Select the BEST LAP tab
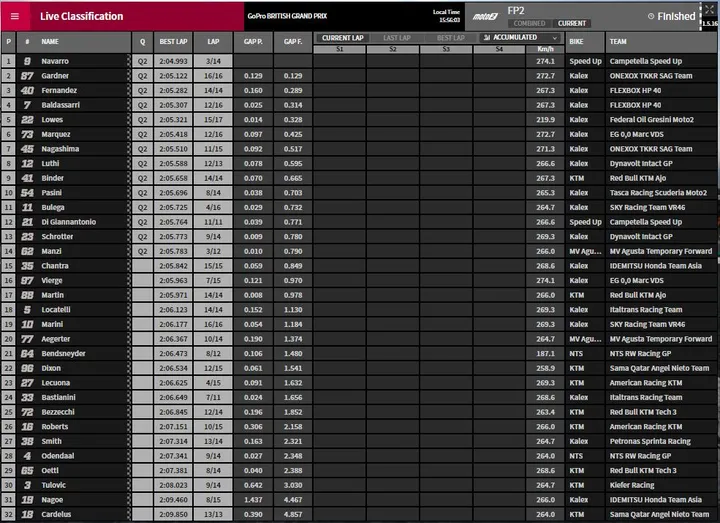 [x=450, y=38]
